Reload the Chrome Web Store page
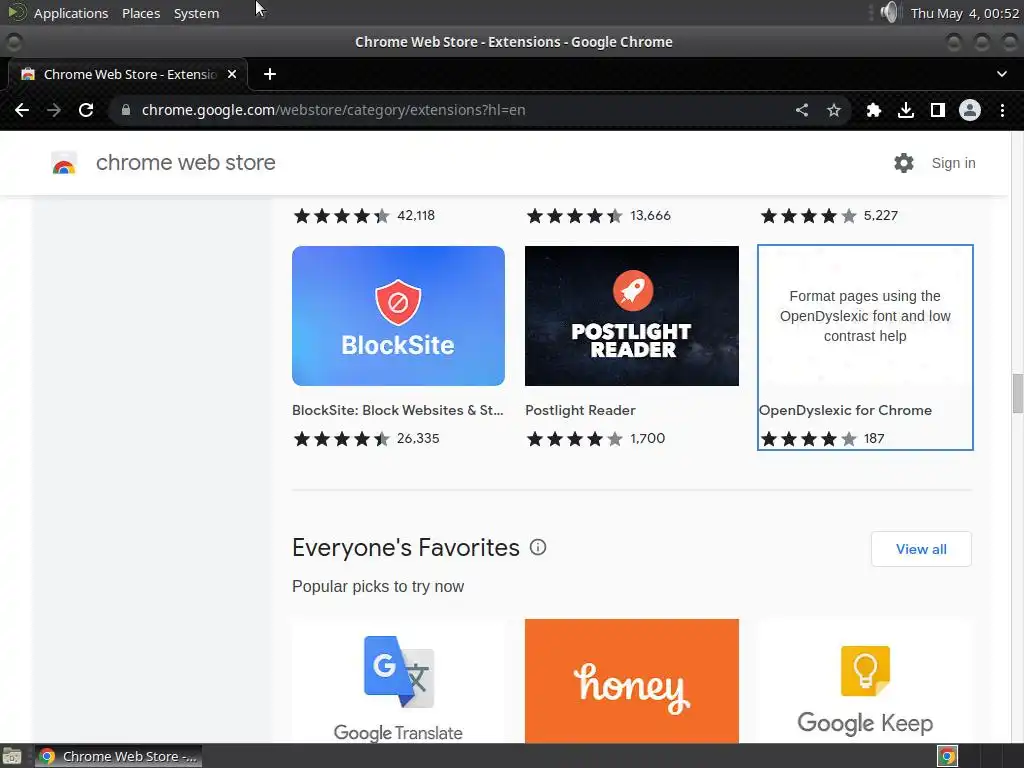 coord(86,110)
